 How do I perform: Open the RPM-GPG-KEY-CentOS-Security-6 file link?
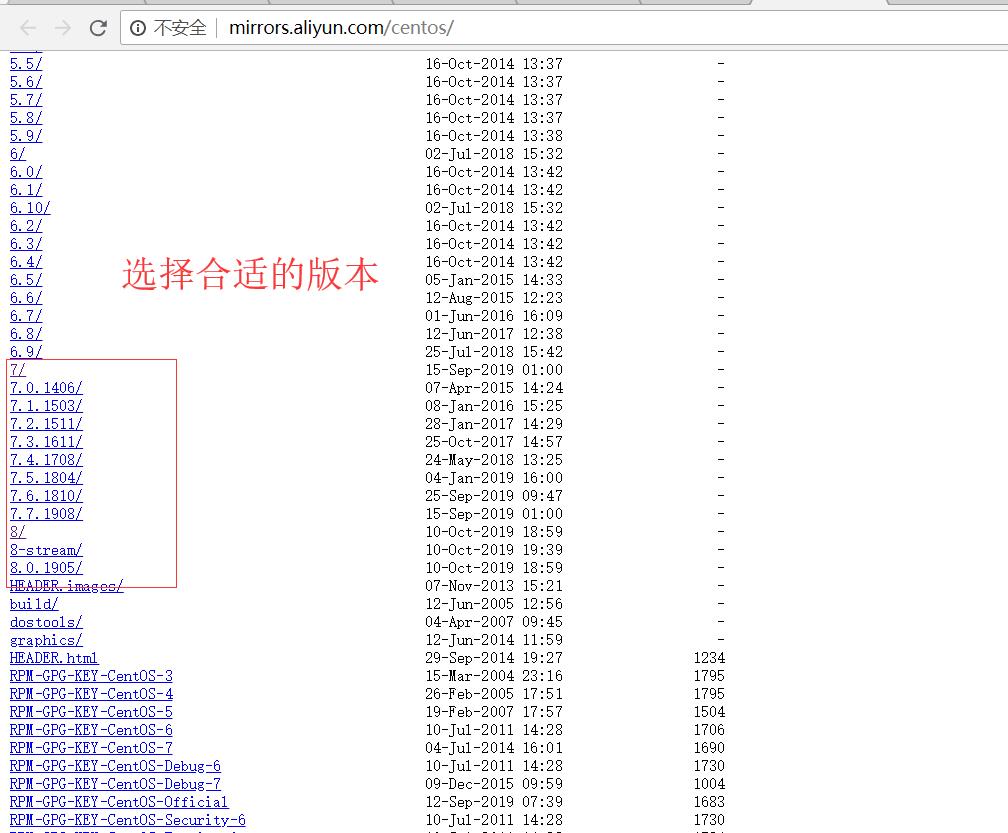127,820
